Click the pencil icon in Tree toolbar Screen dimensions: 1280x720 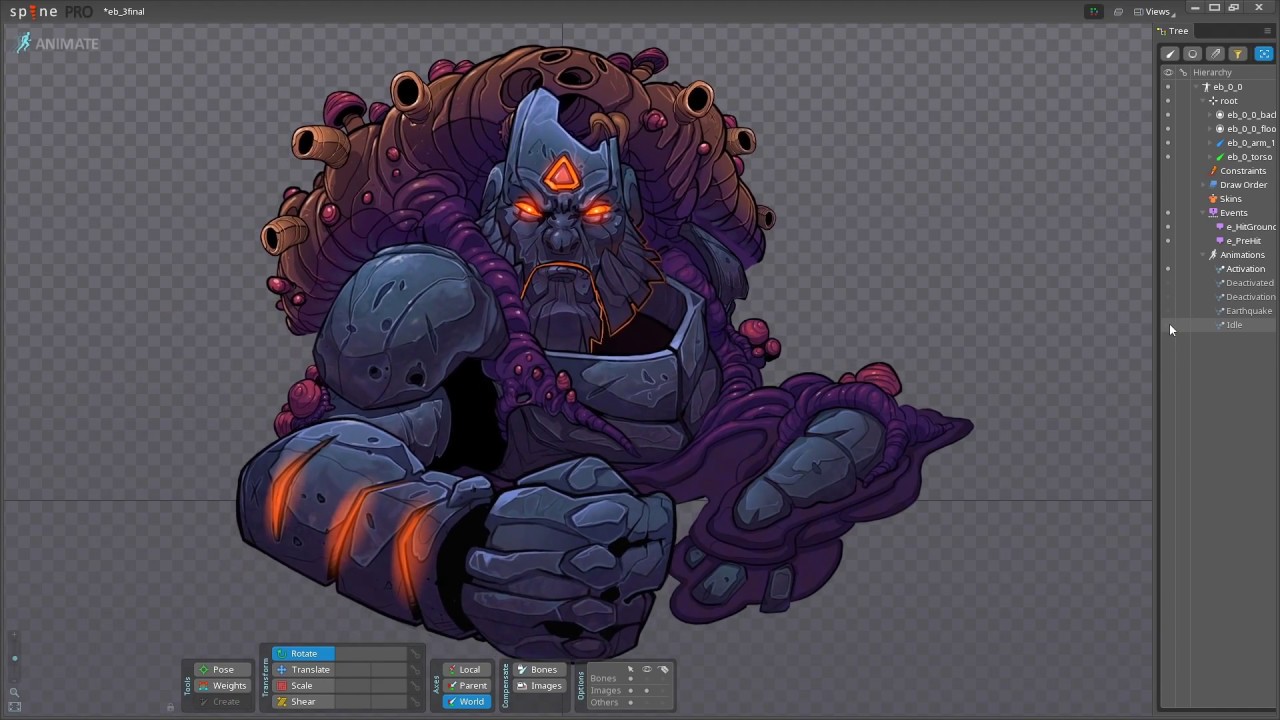point(1215,54)
